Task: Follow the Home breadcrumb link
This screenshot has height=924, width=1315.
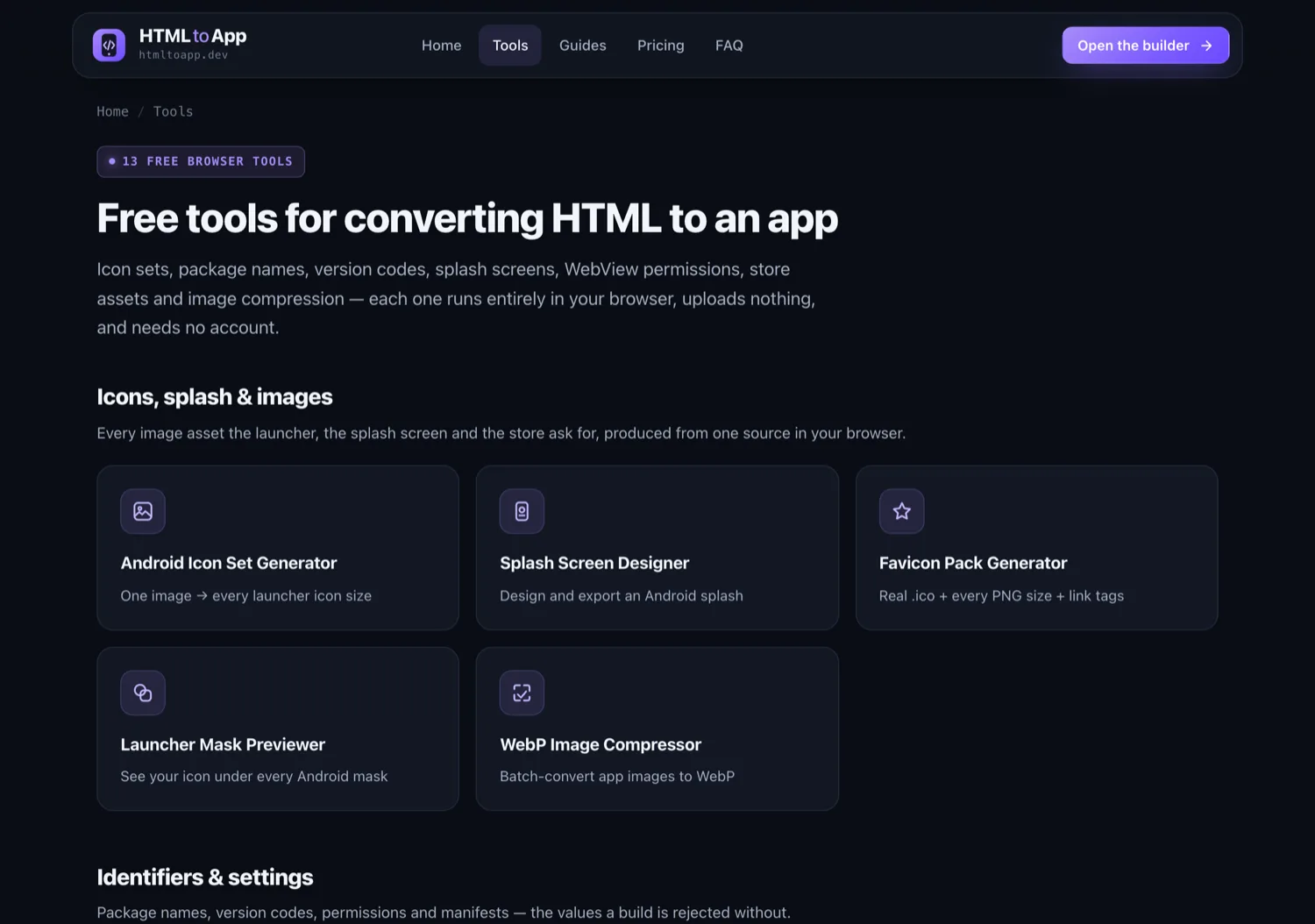Action: coord(112,111)
